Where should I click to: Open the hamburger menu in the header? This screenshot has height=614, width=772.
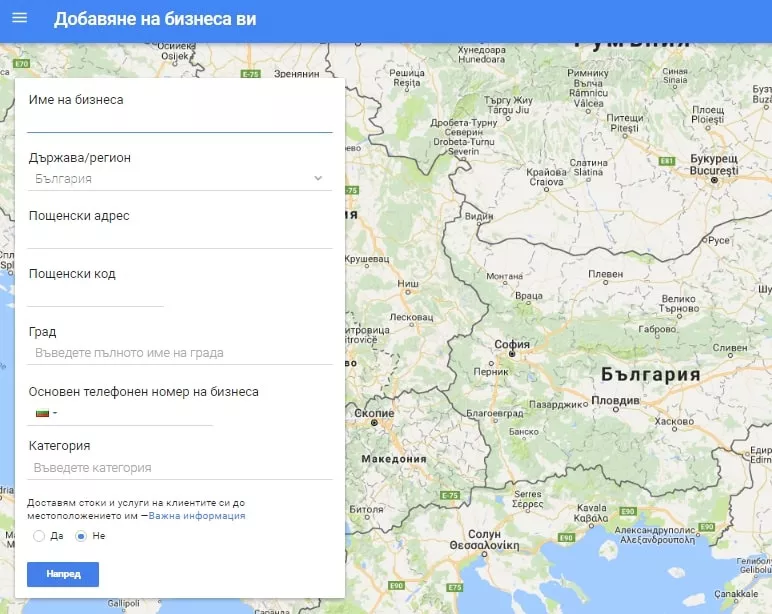pyautogui.click(x=20, y=18)
